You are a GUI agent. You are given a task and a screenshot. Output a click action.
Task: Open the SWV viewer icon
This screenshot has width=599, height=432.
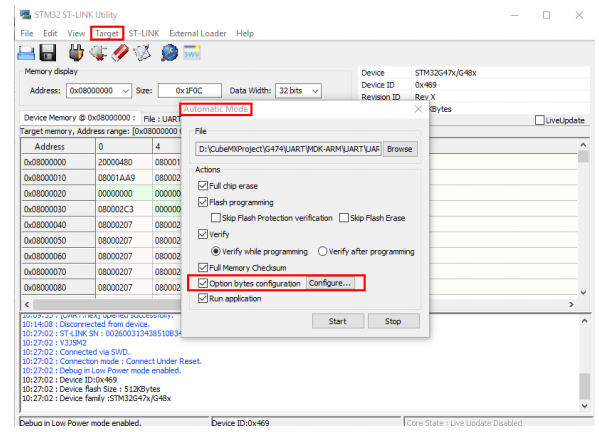(192, 53)
